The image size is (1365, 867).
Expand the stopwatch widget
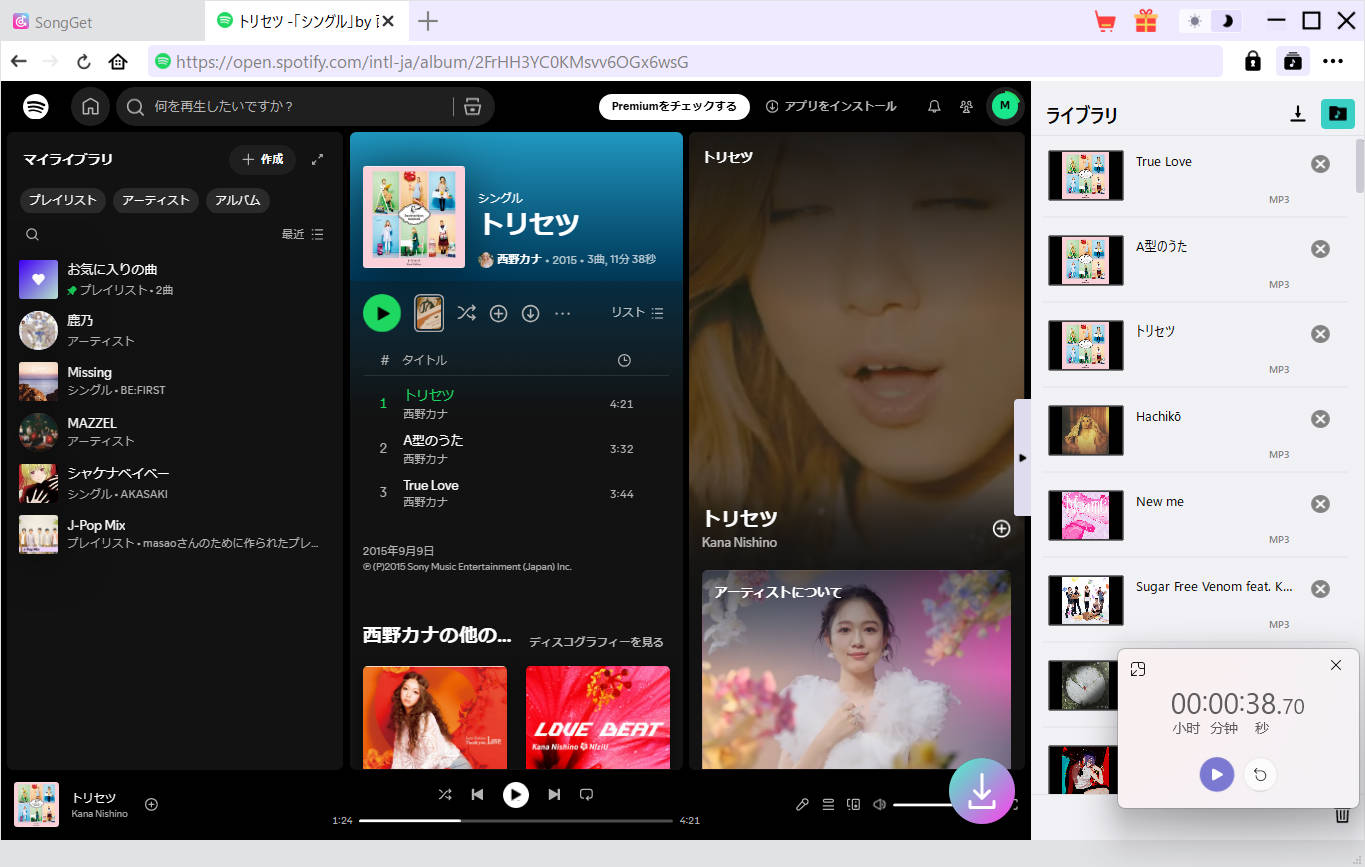1137,669
